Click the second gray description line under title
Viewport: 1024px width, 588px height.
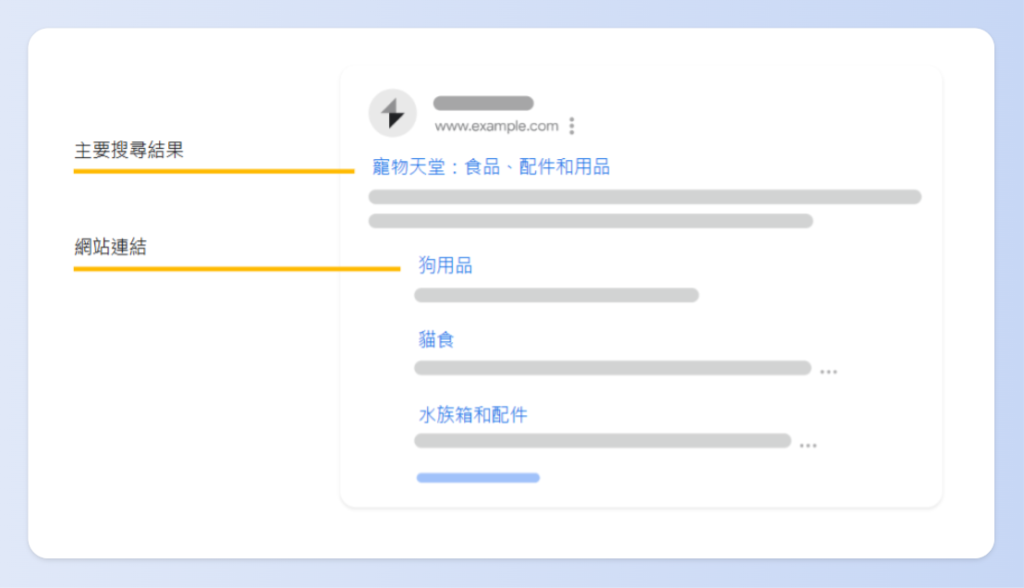point(590,221)
